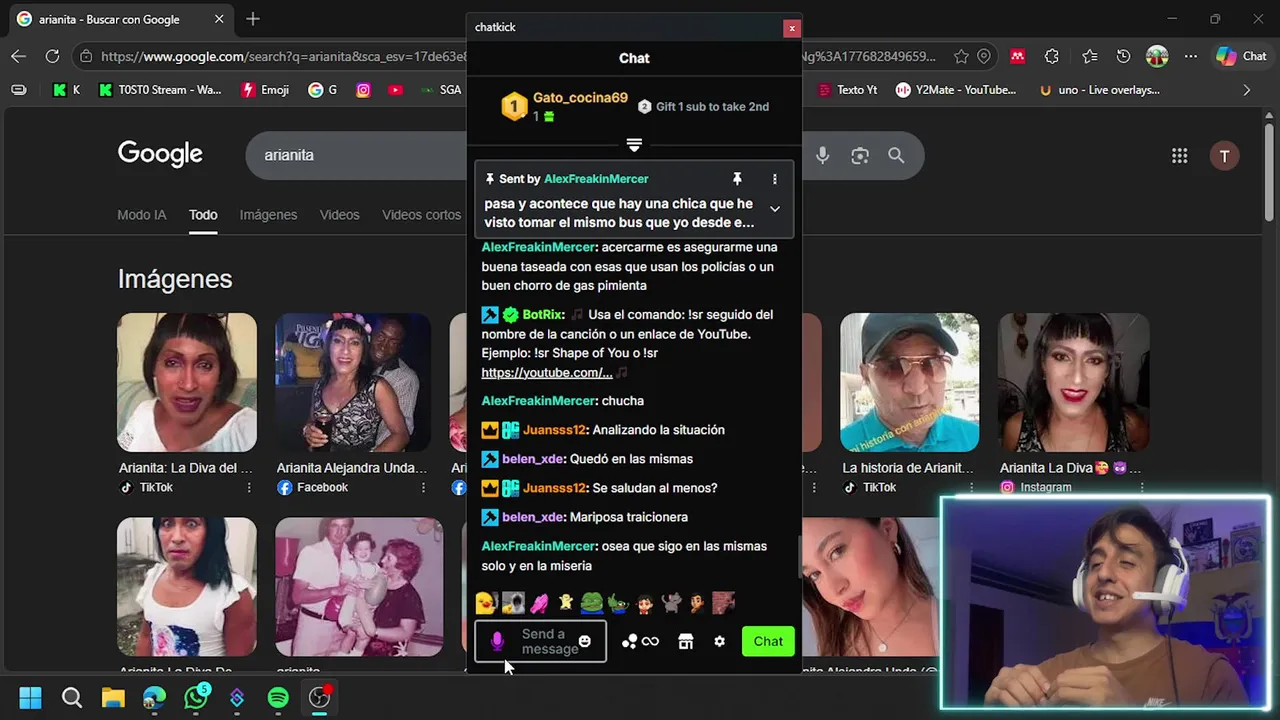Viewport: 1280px width, 720px height.
Task: Unpin the message using pin icon
Action: click(x=737, y=179)
